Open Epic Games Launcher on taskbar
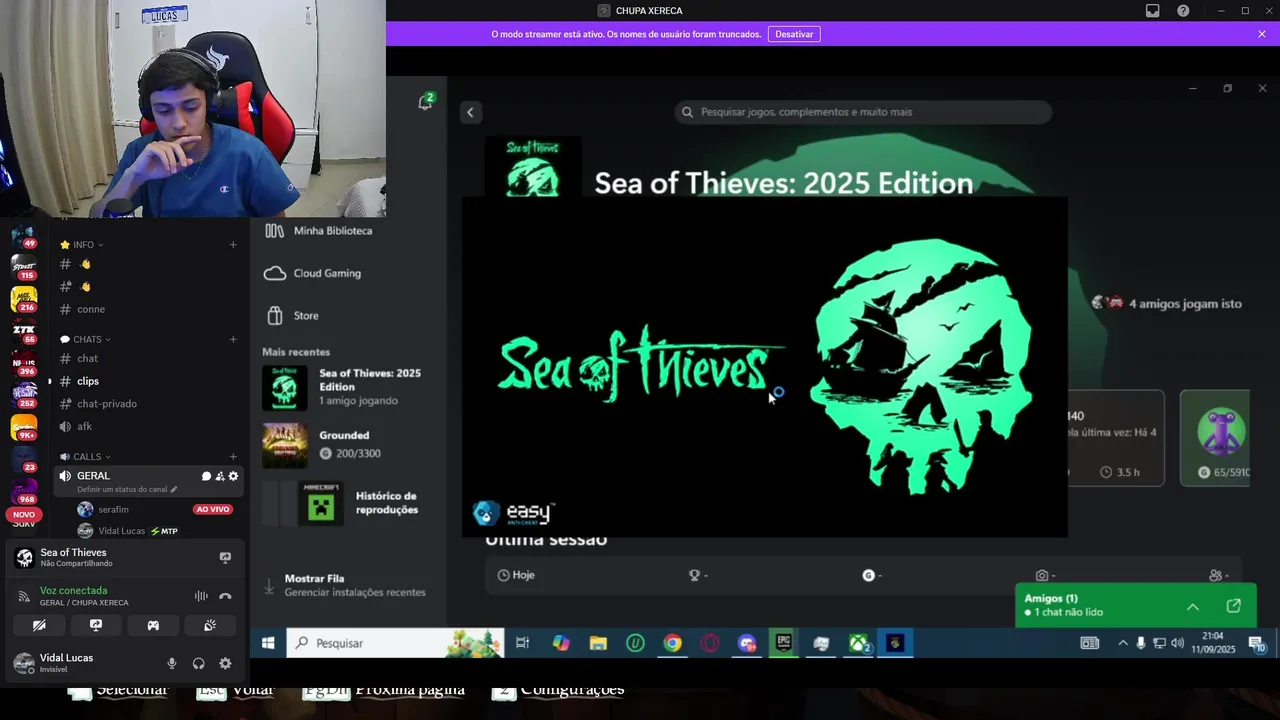 tap(784, 644)
